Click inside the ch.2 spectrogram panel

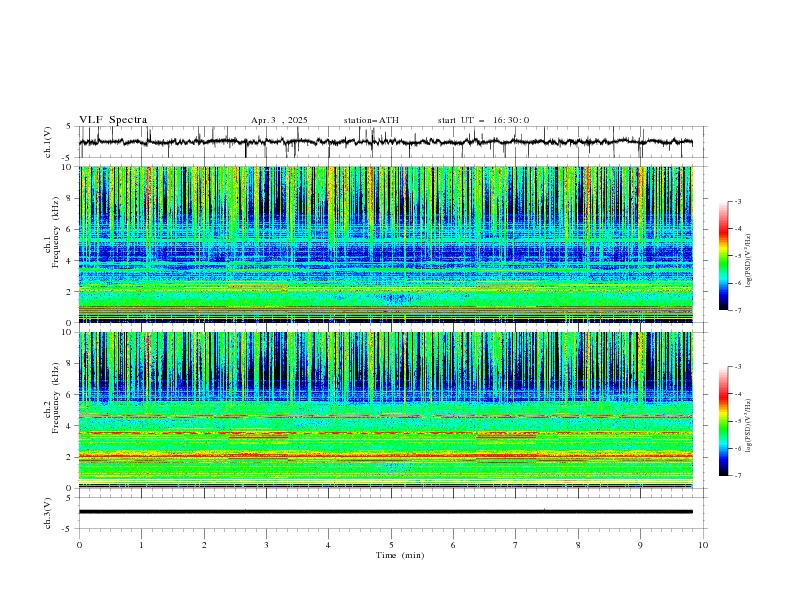(x=386, y=410)
